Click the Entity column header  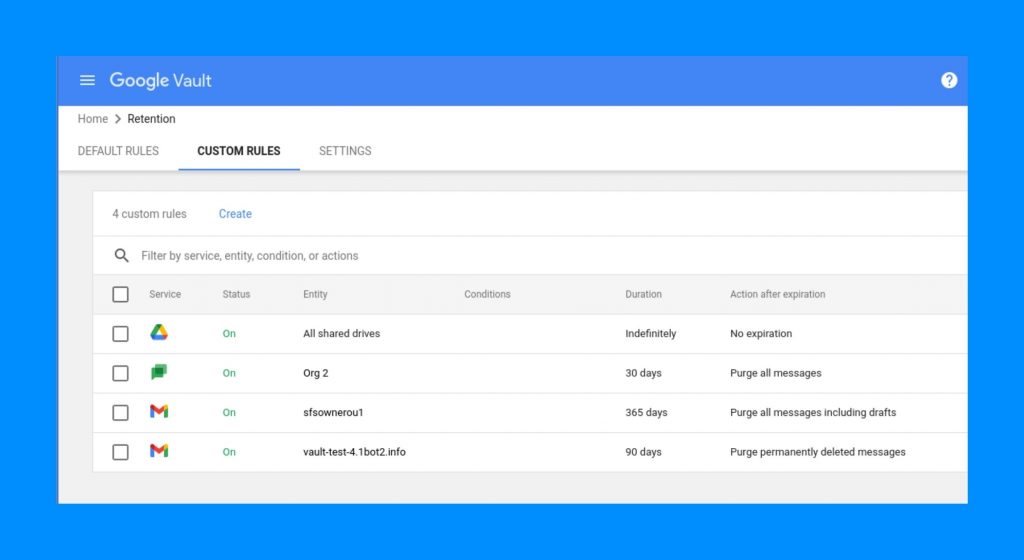tap(315, 294)
